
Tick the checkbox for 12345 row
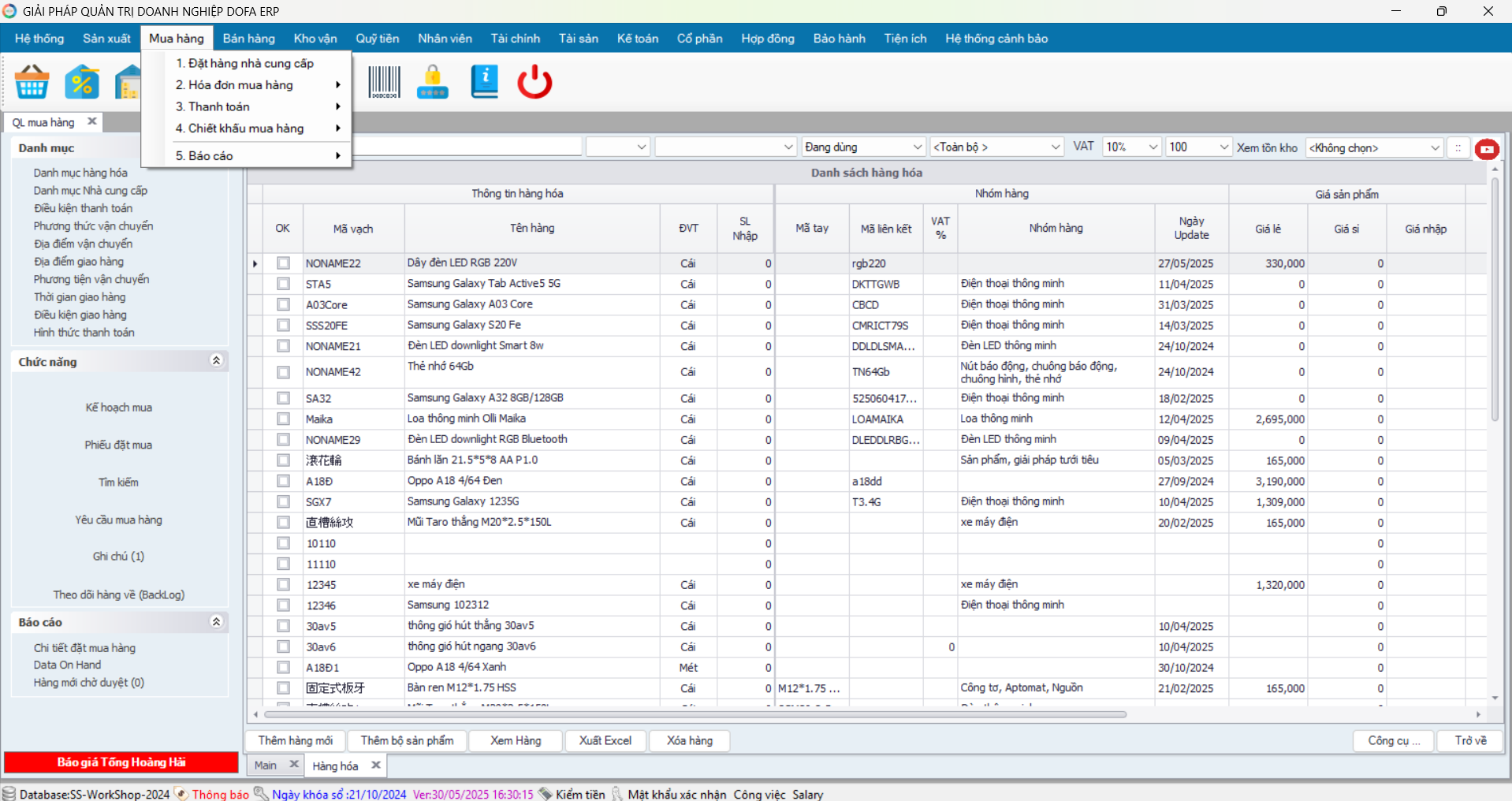283,584
